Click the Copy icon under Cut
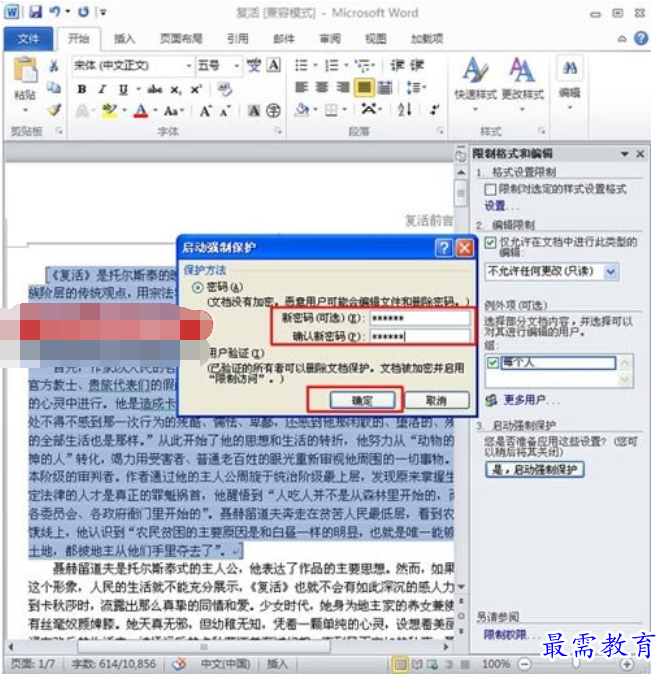 click(x=54, y=88)
